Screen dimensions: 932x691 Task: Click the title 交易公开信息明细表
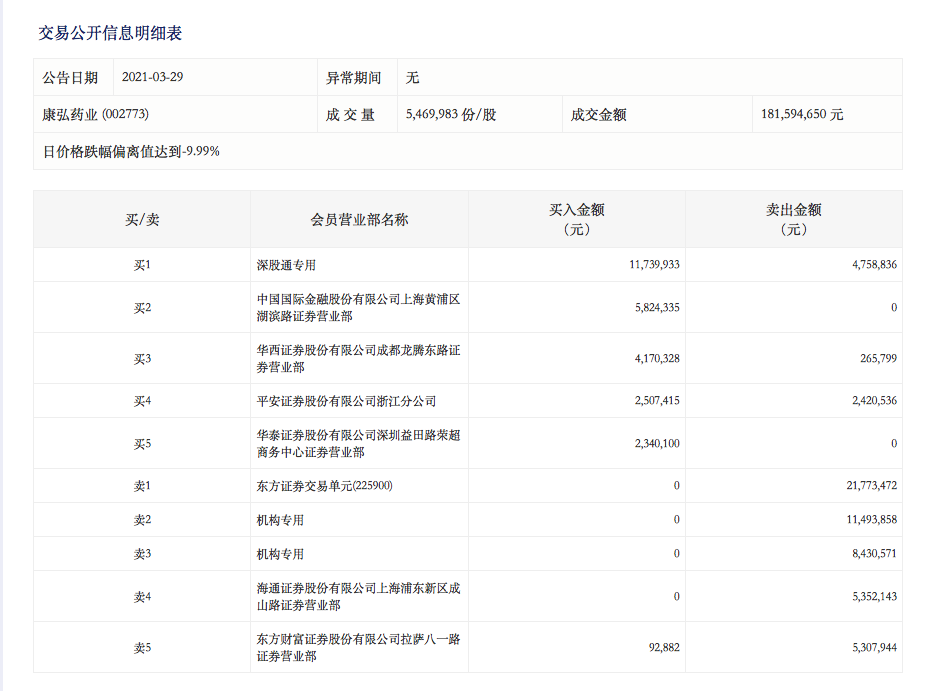click(x=110, y=33)
